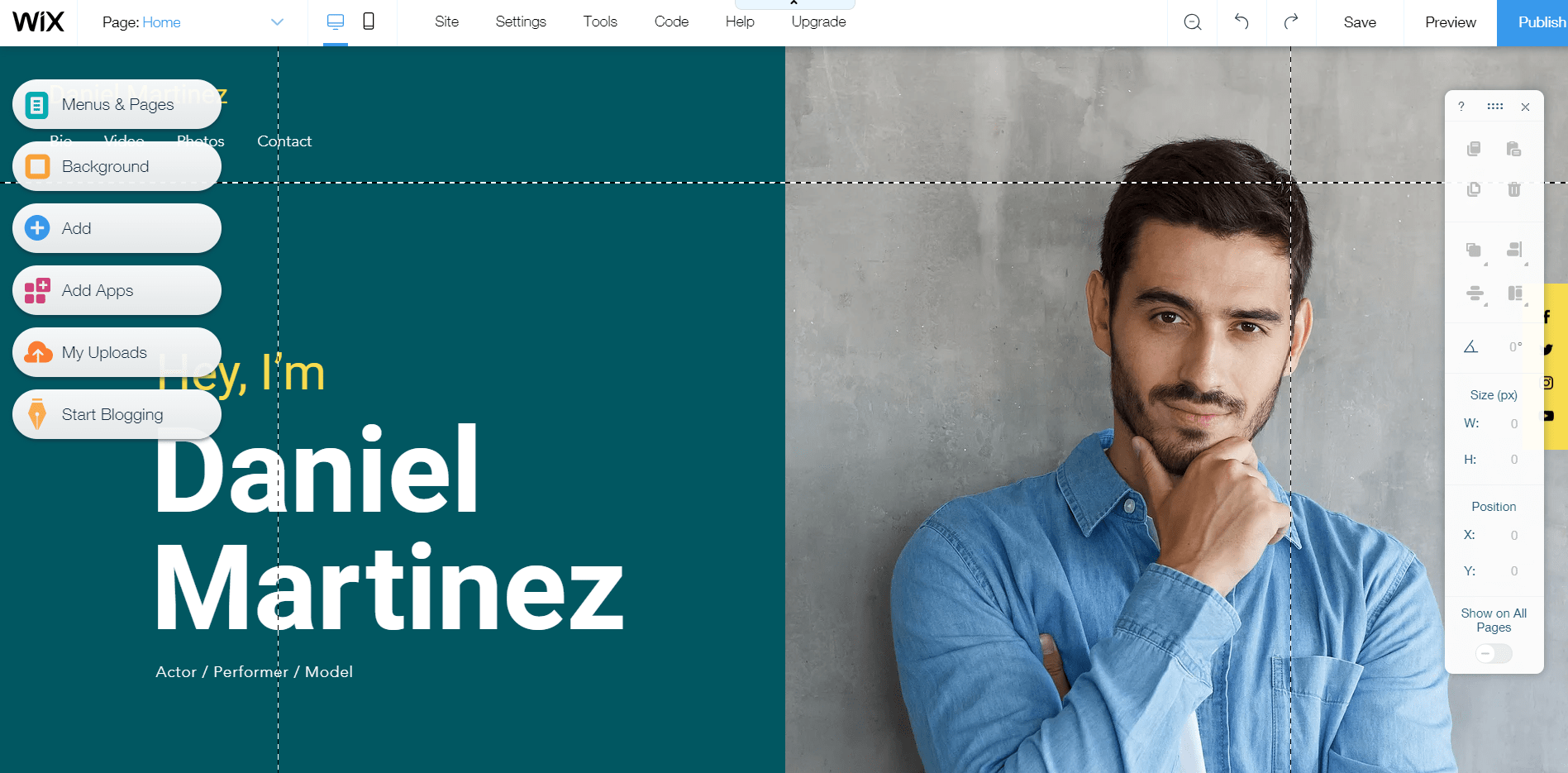Screen dimensions: 1568x773
Task: Open the Add Apps panel
Action: tap(117, 290)
